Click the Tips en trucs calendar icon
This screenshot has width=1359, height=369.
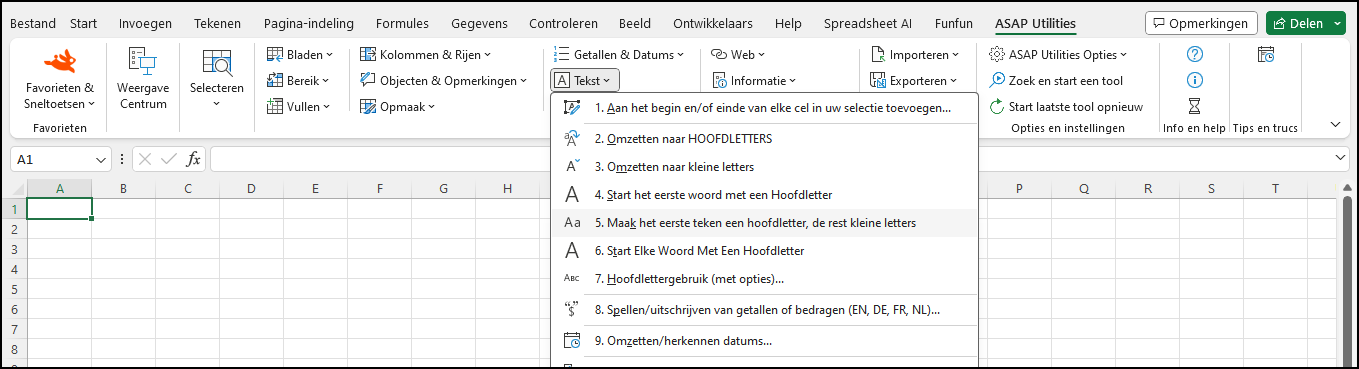pos(1265,54)
